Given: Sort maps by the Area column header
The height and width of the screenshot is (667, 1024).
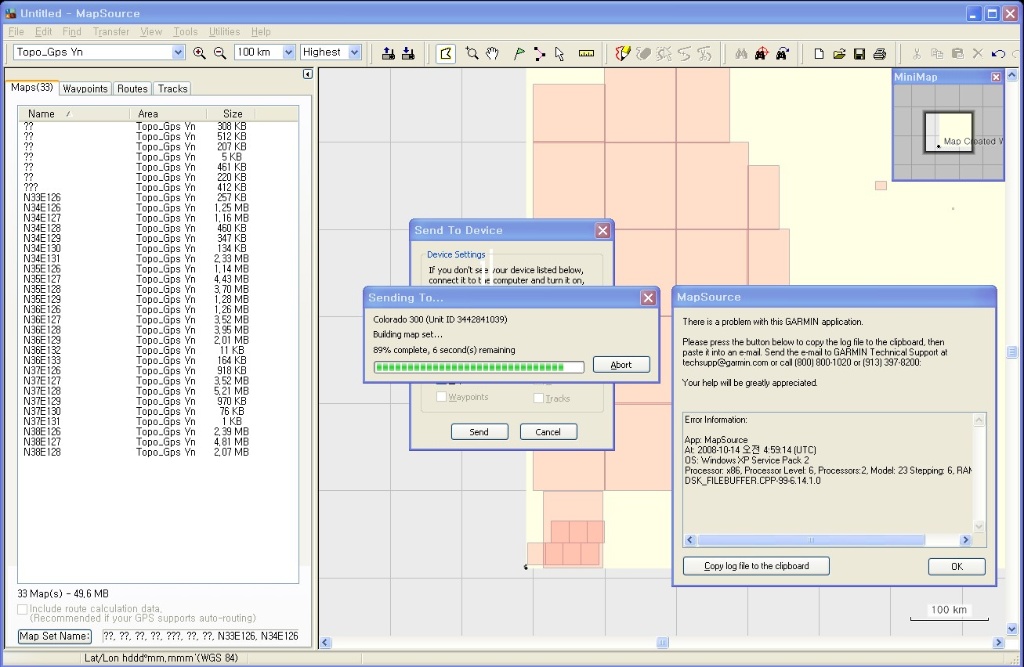Looking at the screenshot, I should [x=168, y=114].
